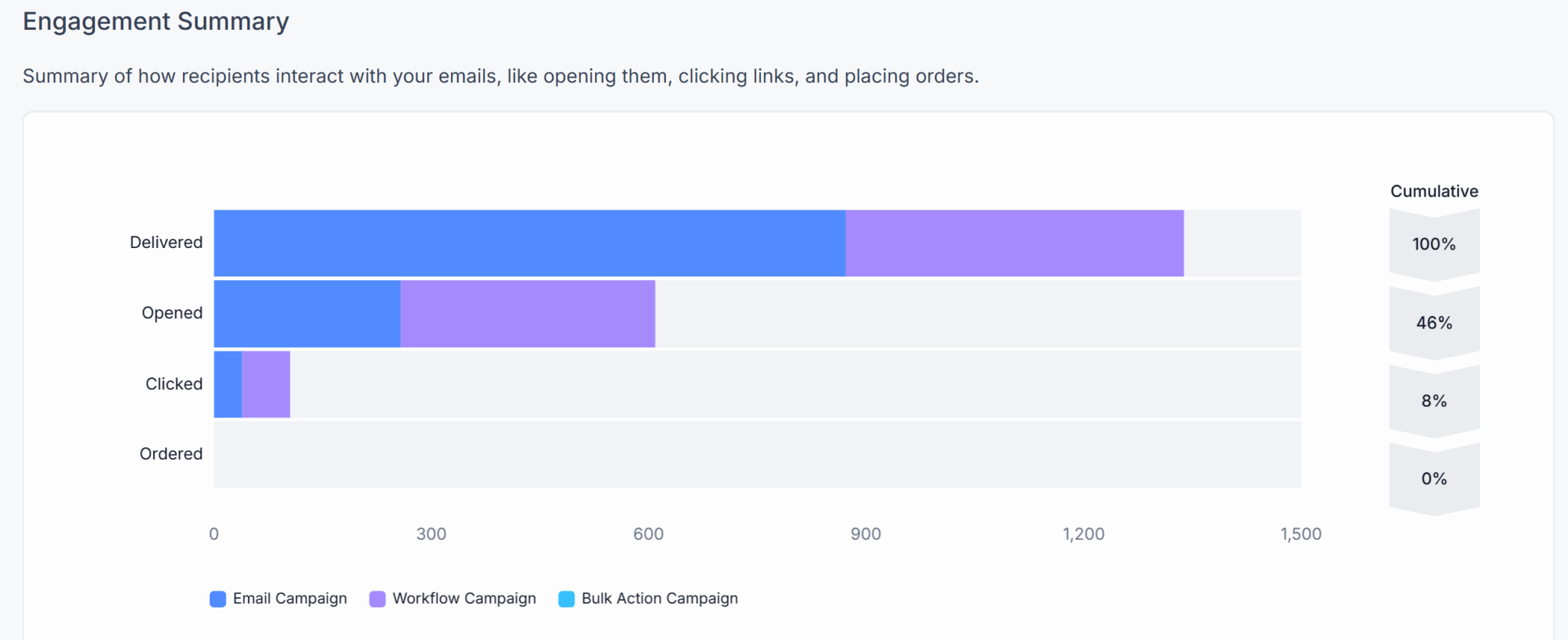Viewport: 1568px width, 640px height.
Task: Select the blue Clicked Email Campaign bar
Action: tap(228, 384)
